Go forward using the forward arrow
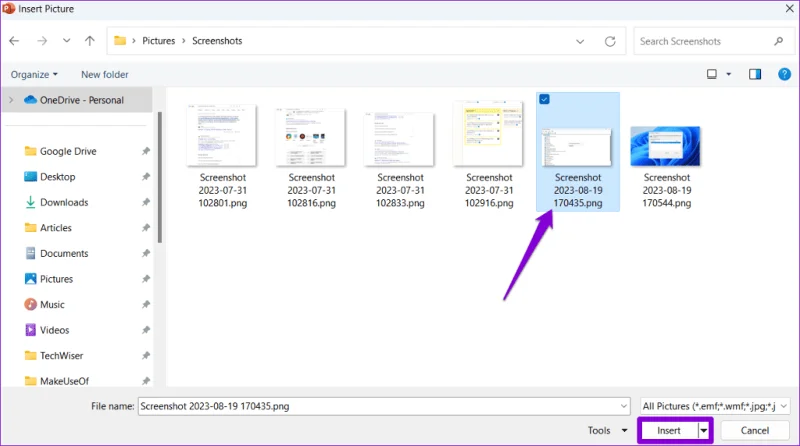 tap(42, 41)
